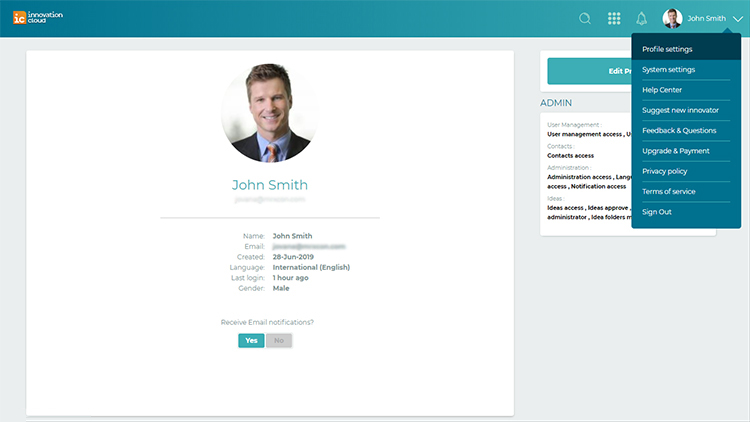Open the apps grid icon
The image size is (750, 422).
(x=614, y=19)
